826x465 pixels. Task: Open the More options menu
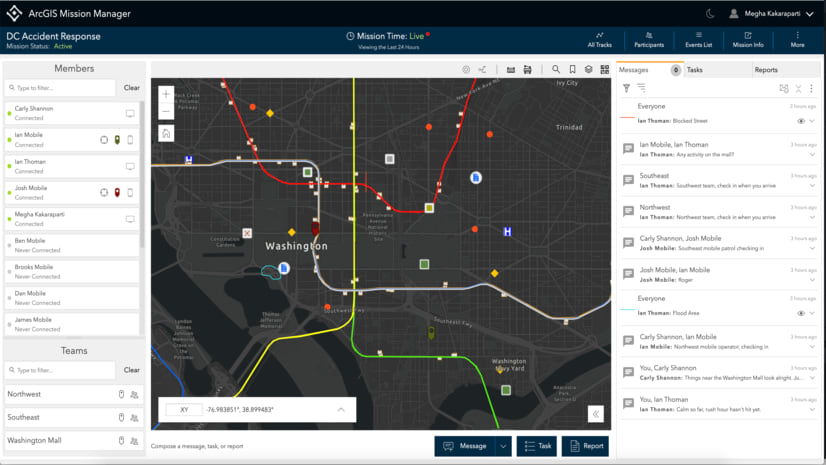coord(798,40)
